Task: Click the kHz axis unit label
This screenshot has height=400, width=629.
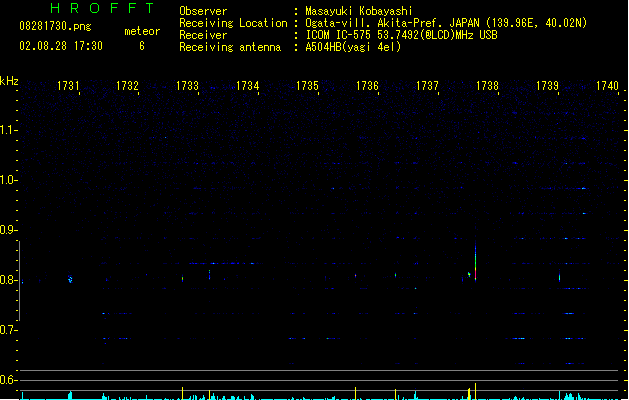Action: point(9,81)
